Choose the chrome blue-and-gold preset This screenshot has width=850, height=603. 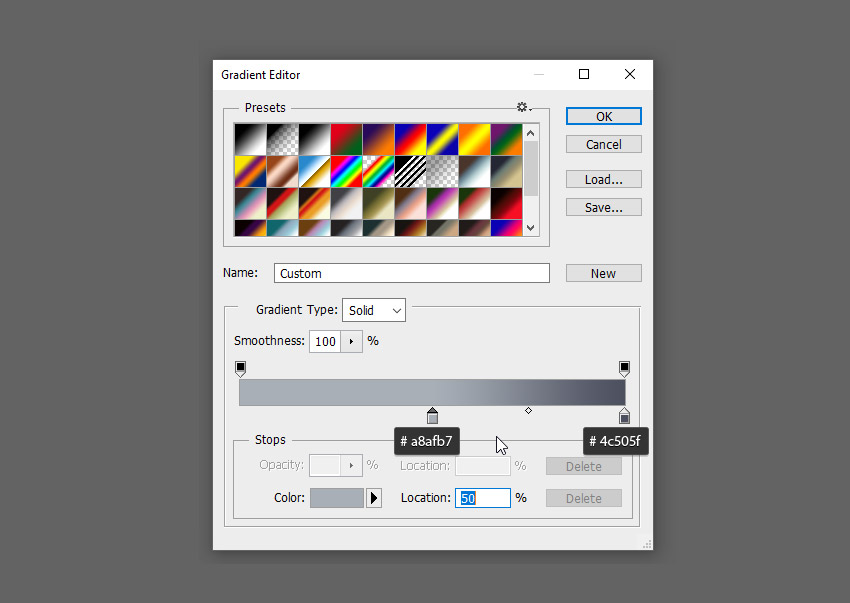(x=314, y=171)
